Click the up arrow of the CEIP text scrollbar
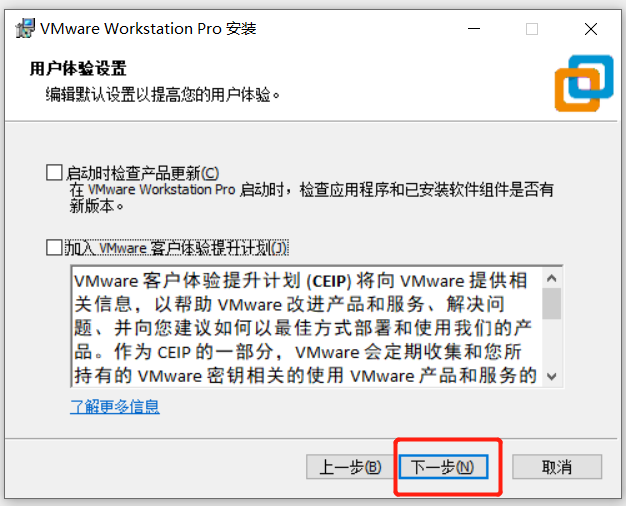 tap(552, 278)
